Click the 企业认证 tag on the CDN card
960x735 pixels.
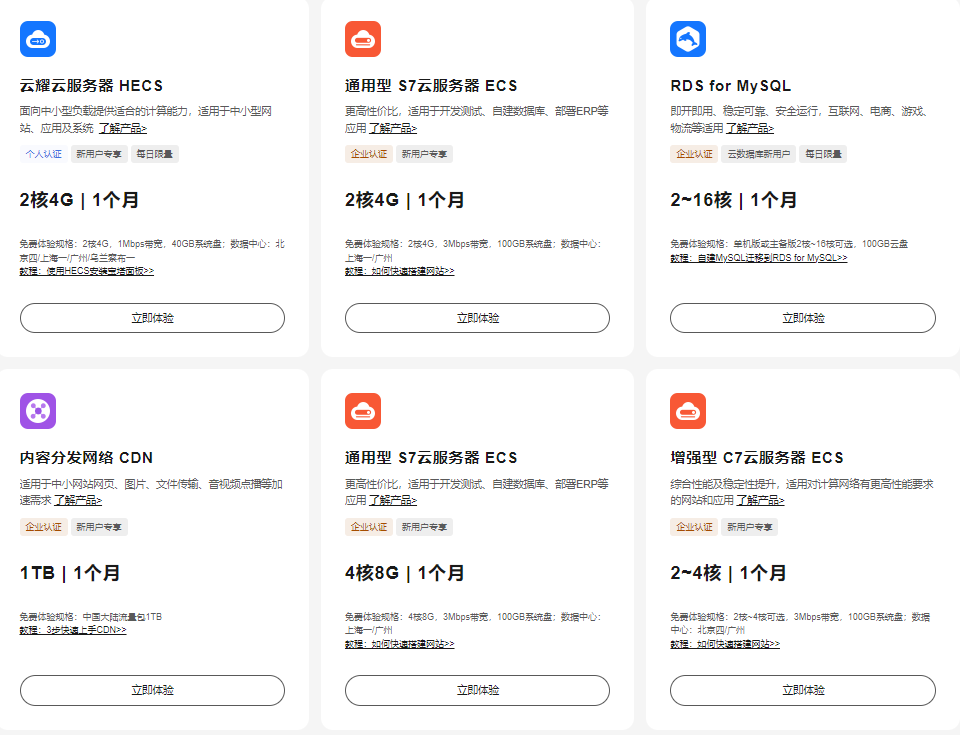click(43, 527)
